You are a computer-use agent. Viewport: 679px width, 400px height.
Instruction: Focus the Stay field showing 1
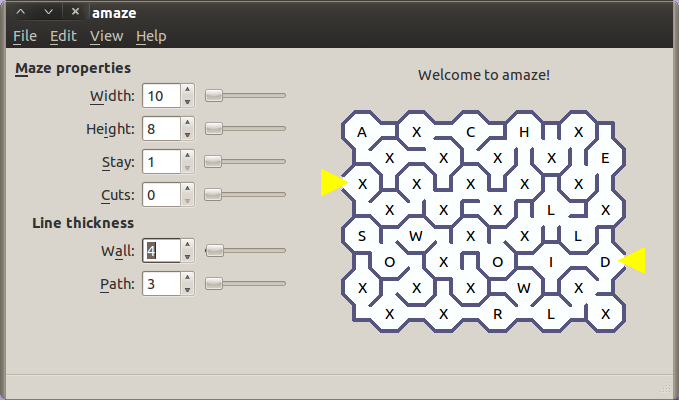162,161
